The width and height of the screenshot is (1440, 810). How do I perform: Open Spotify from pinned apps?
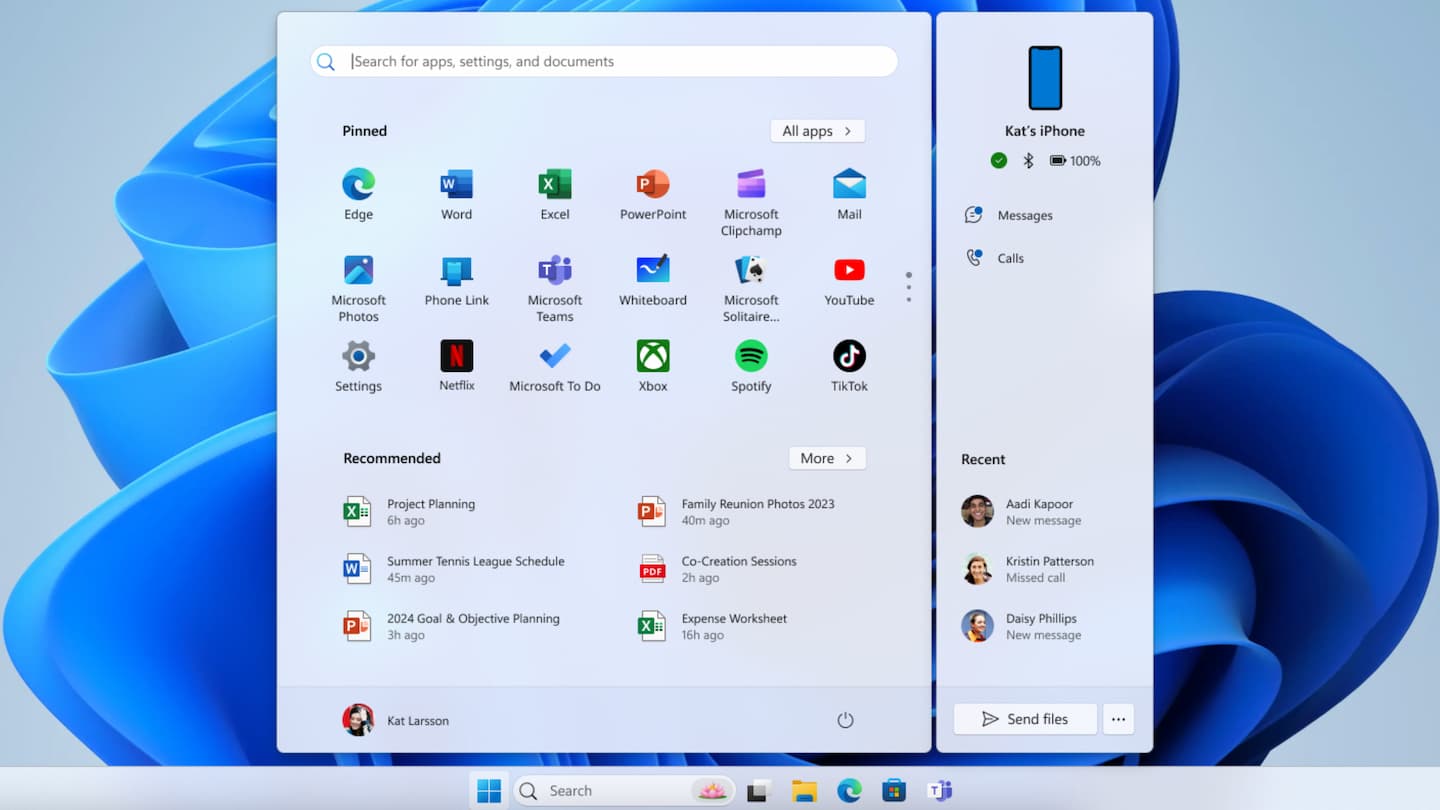pos(751,357)
